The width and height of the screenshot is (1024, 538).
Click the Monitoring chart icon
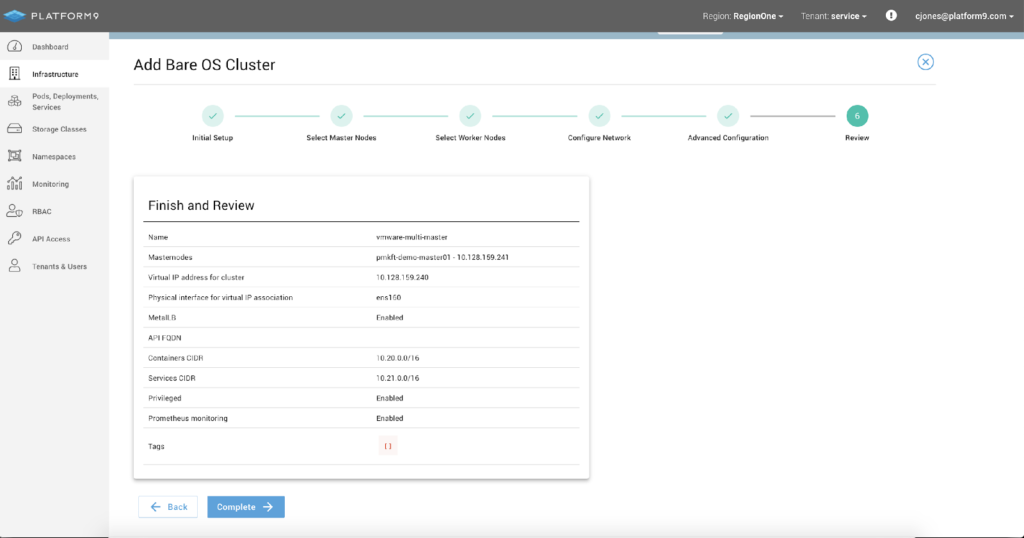click(x=15, y=184)
